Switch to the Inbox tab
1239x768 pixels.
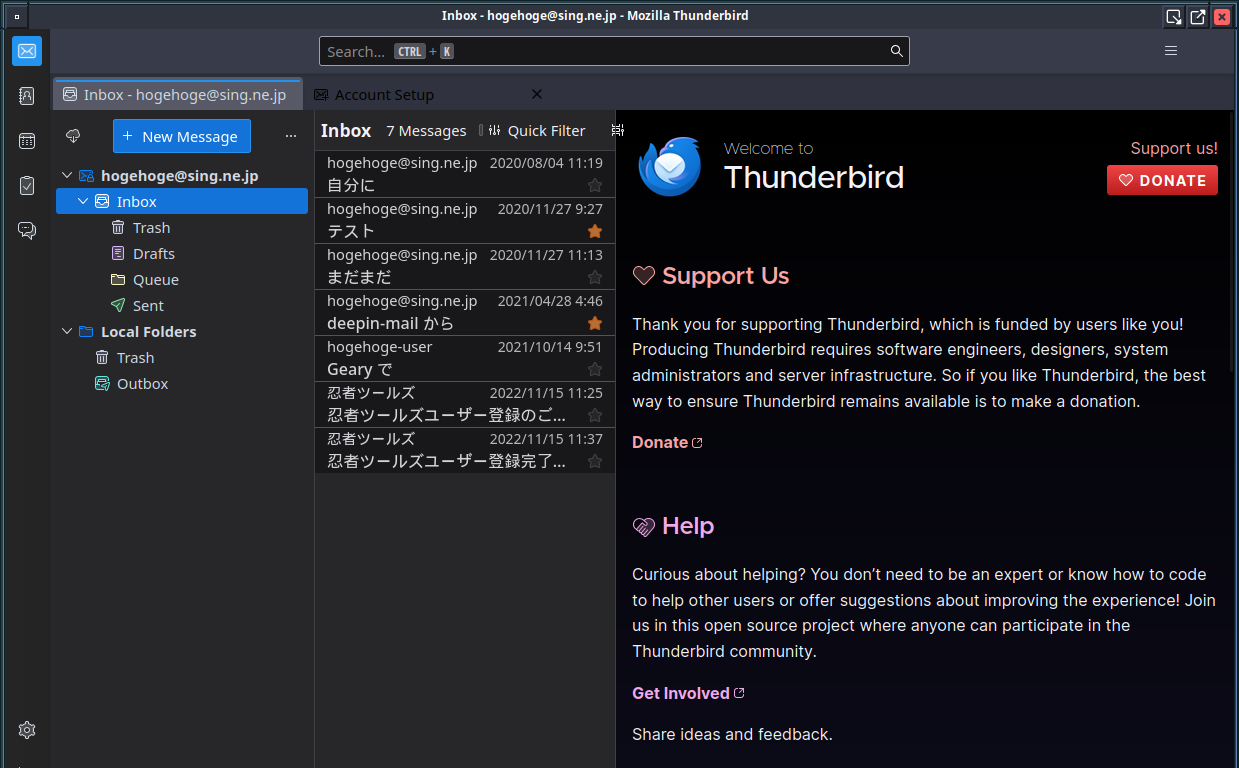coord(177,94)
